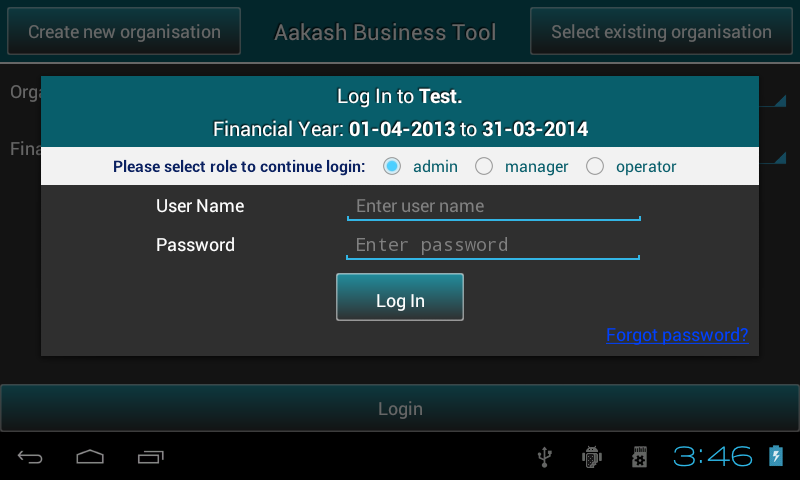The height and width of the screenshot is (480, 800).
Task: Switch to Select existing organisation tab
Action: [x=661, y=31]
